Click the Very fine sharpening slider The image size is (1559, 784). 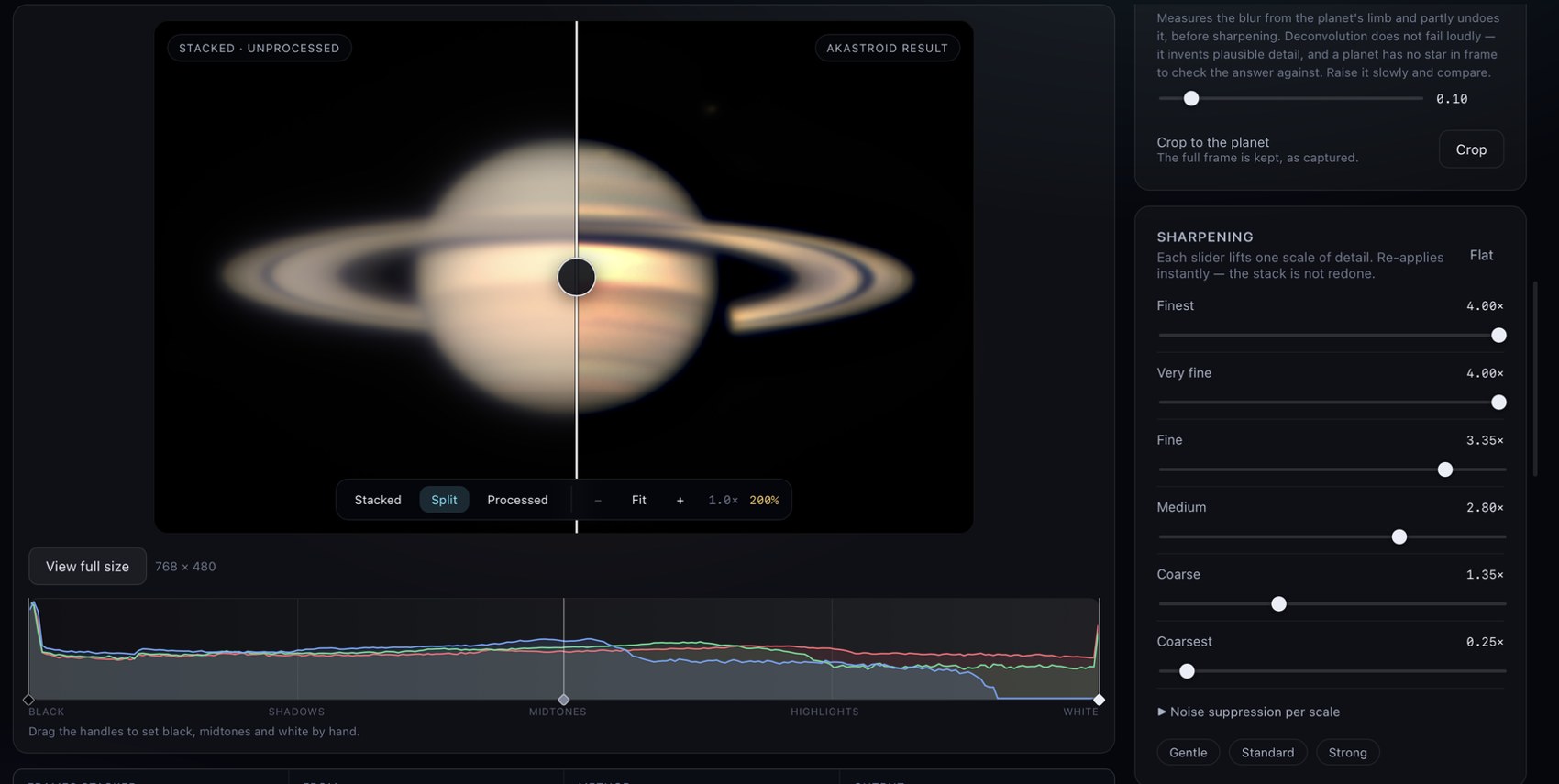[1332, 403]
